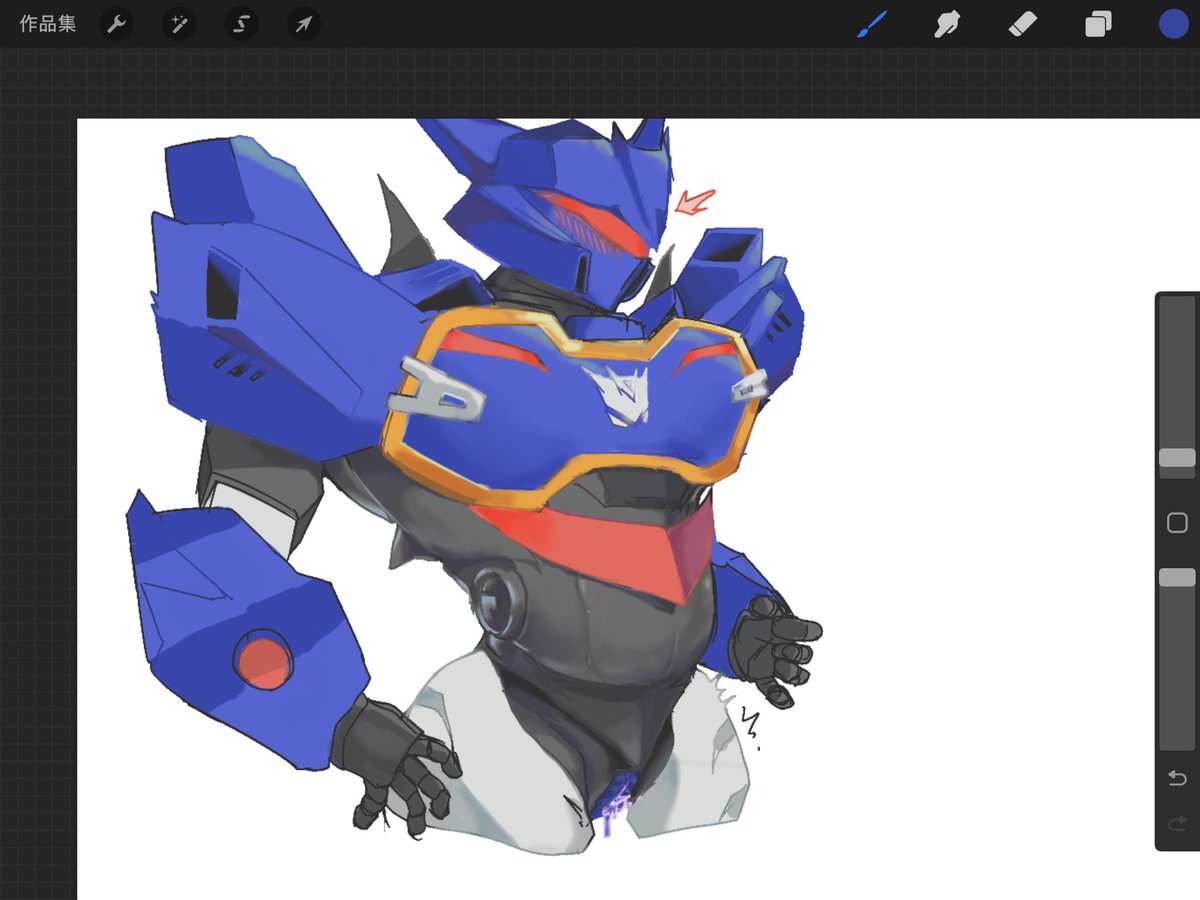Open the Adjustments magic wand menu

click(180, 24)
